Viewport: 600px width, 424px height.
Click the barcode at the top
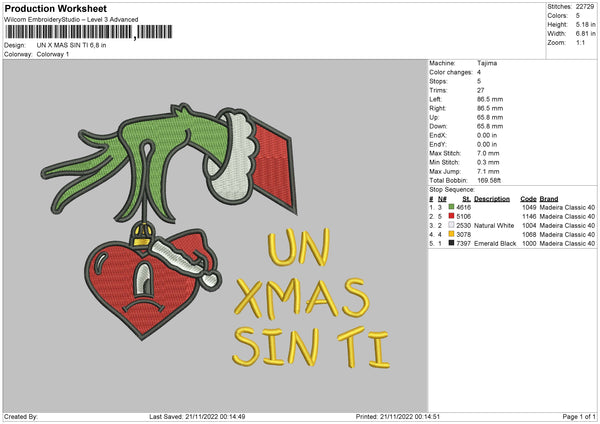[x=89, y=32]
